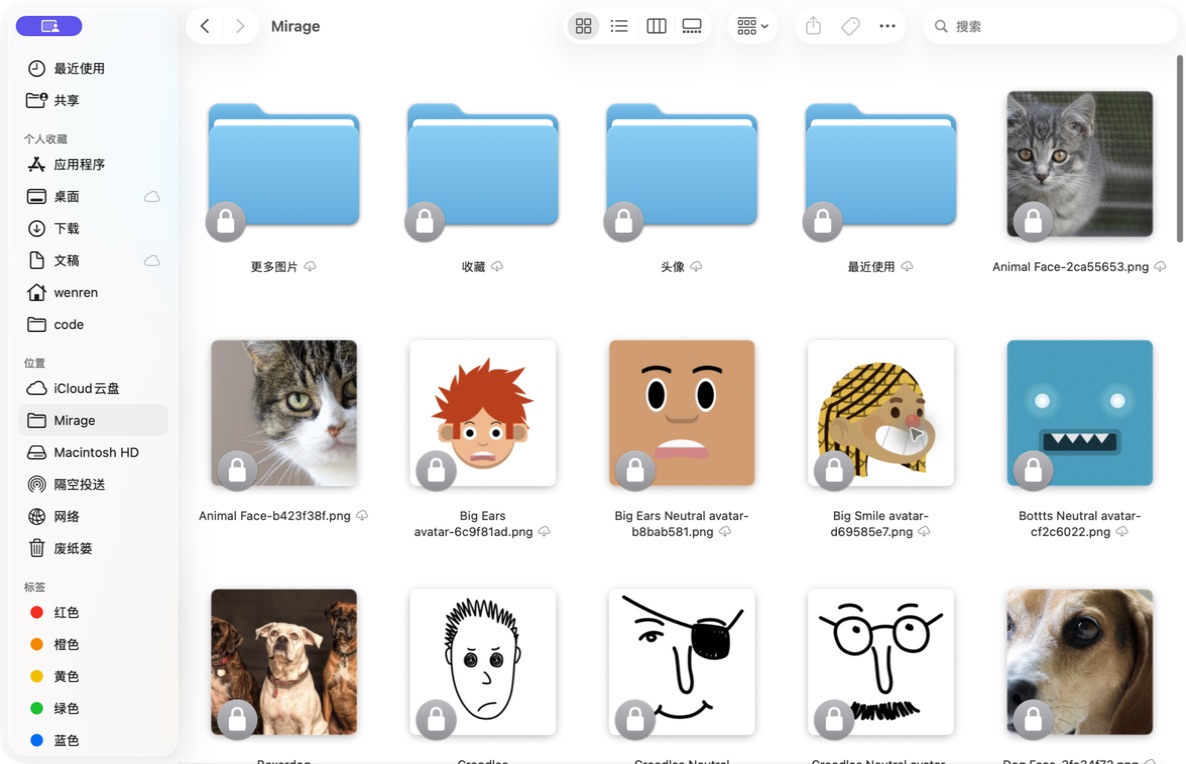Image resolution: width=1186 pixels, height=764 pixels.
Task: Open the wenren home folder
Action: click(x=92, y=292)
